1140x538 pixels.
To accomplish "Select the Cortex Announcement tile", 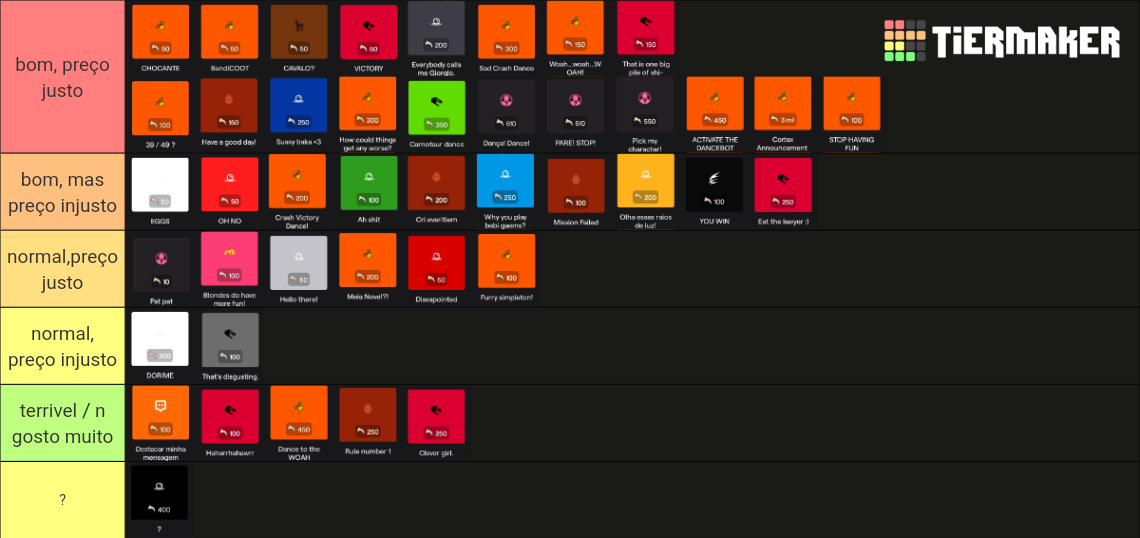I will (x=782, y=114).
